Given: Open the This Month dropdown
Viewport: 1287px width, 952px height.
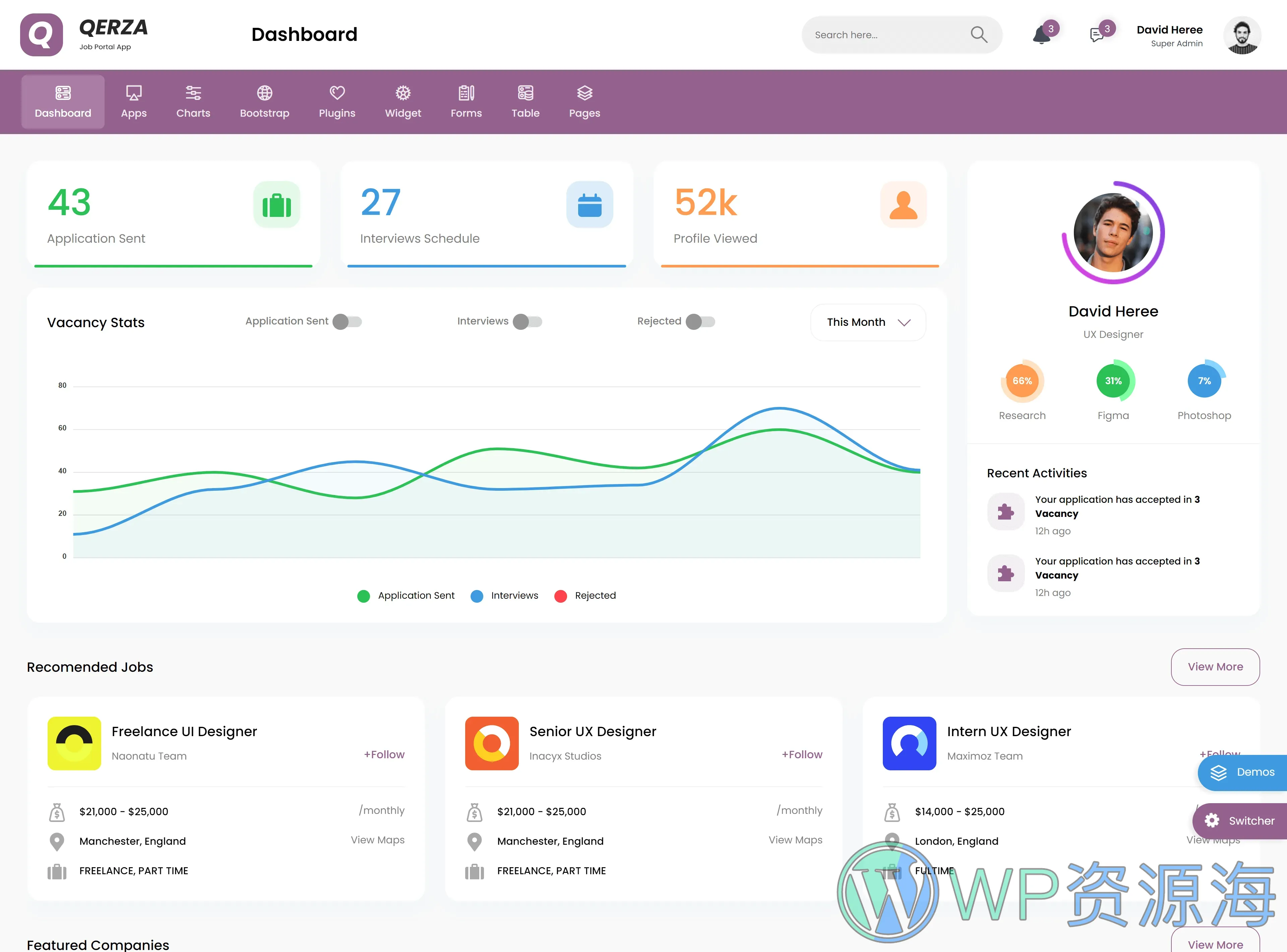Looking at the screenshot, I should [868, 322].
